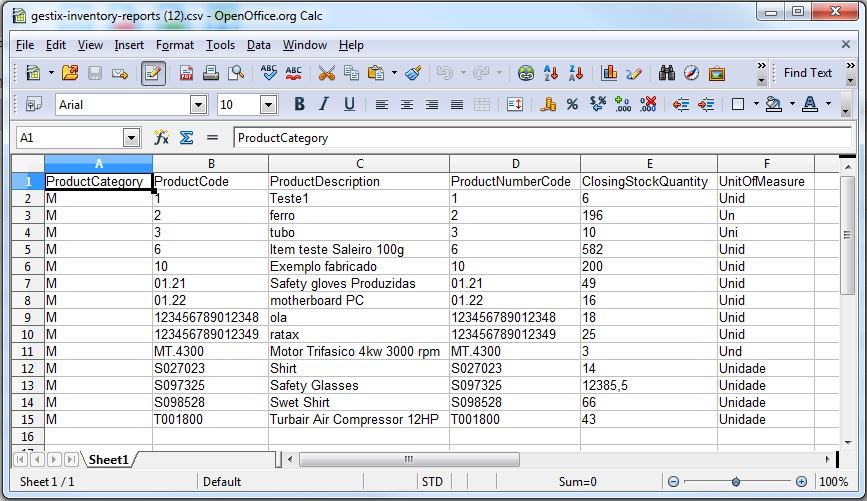Apply Currency number format icon
Image resolution: width=867 pixels, height=501 pixels.
(547, 104)
